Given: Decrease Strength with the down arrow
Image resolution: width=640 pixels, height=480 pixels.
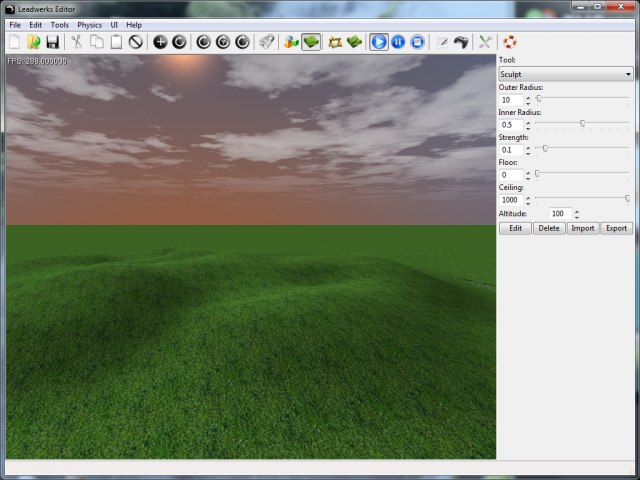Looking at the screenshot, I should coord(528,153).
